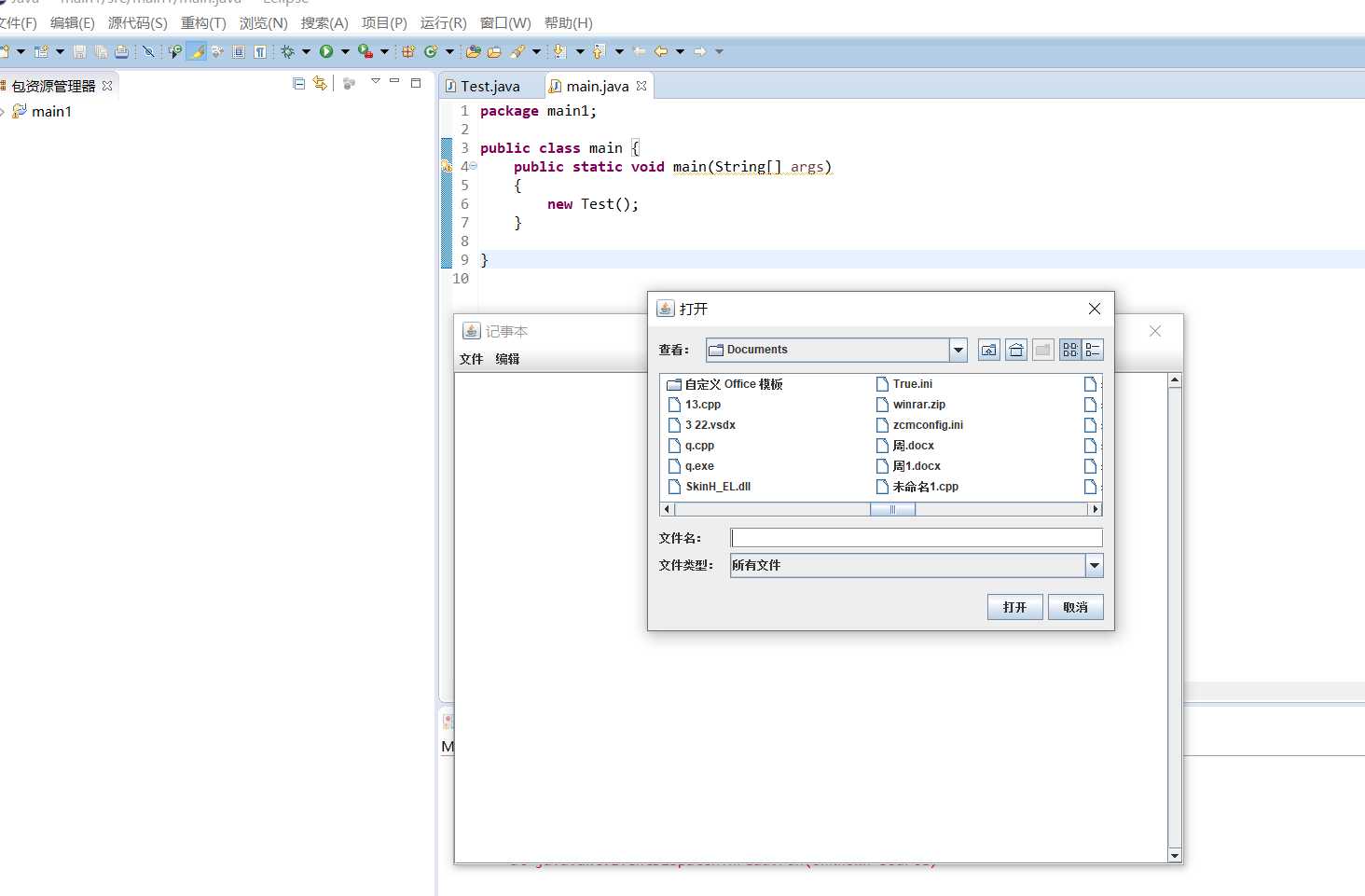Screen dimensions: 1365x896
Task: Click 记事本 window scroll down arrow
Action: (x=1175, y=855)
